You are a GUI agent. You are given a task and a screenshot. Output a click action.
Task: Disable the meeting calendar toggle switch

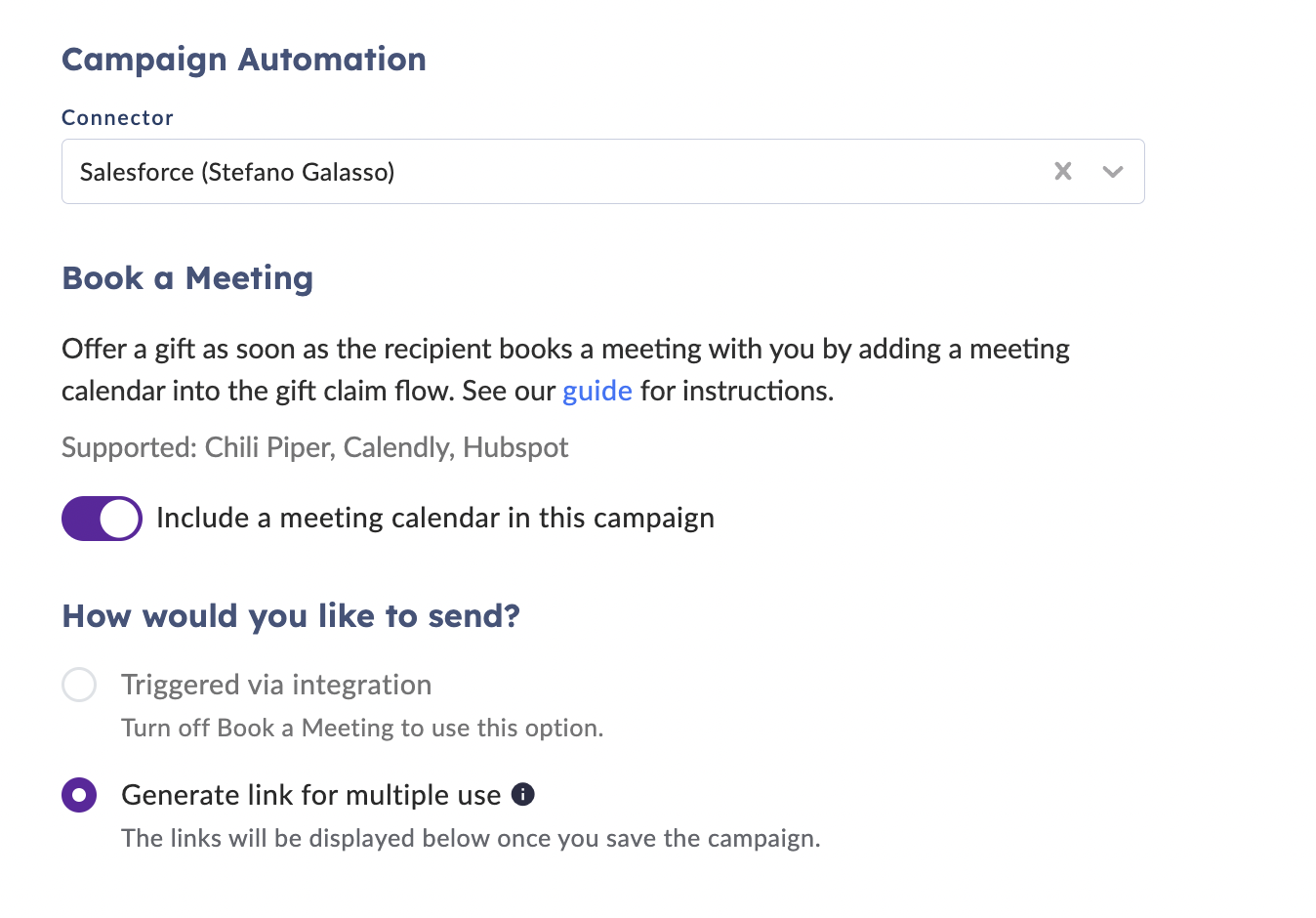click(x=102, y=518)
